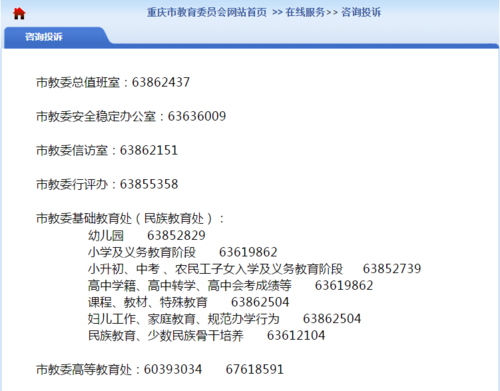Click 市教委安全稳定办公室 number 63636009
This screenshot has width=500, height=391.
(x=197, y=116)
